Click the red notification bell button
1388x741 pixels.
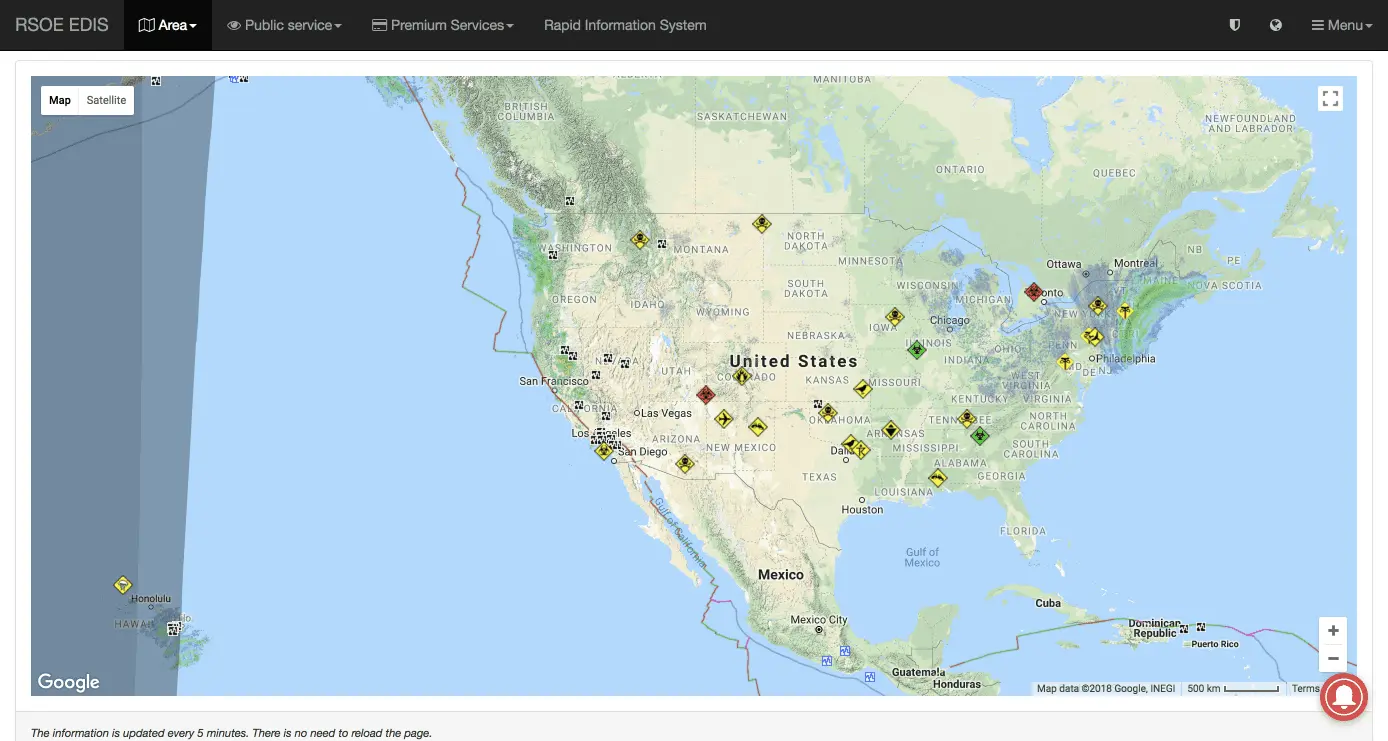[x=1344, y=697]
